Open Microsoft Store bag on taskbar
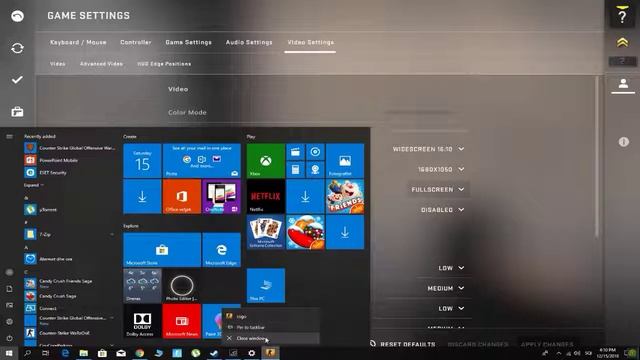The height and width of the screenshot is (360, 640). 102,353
